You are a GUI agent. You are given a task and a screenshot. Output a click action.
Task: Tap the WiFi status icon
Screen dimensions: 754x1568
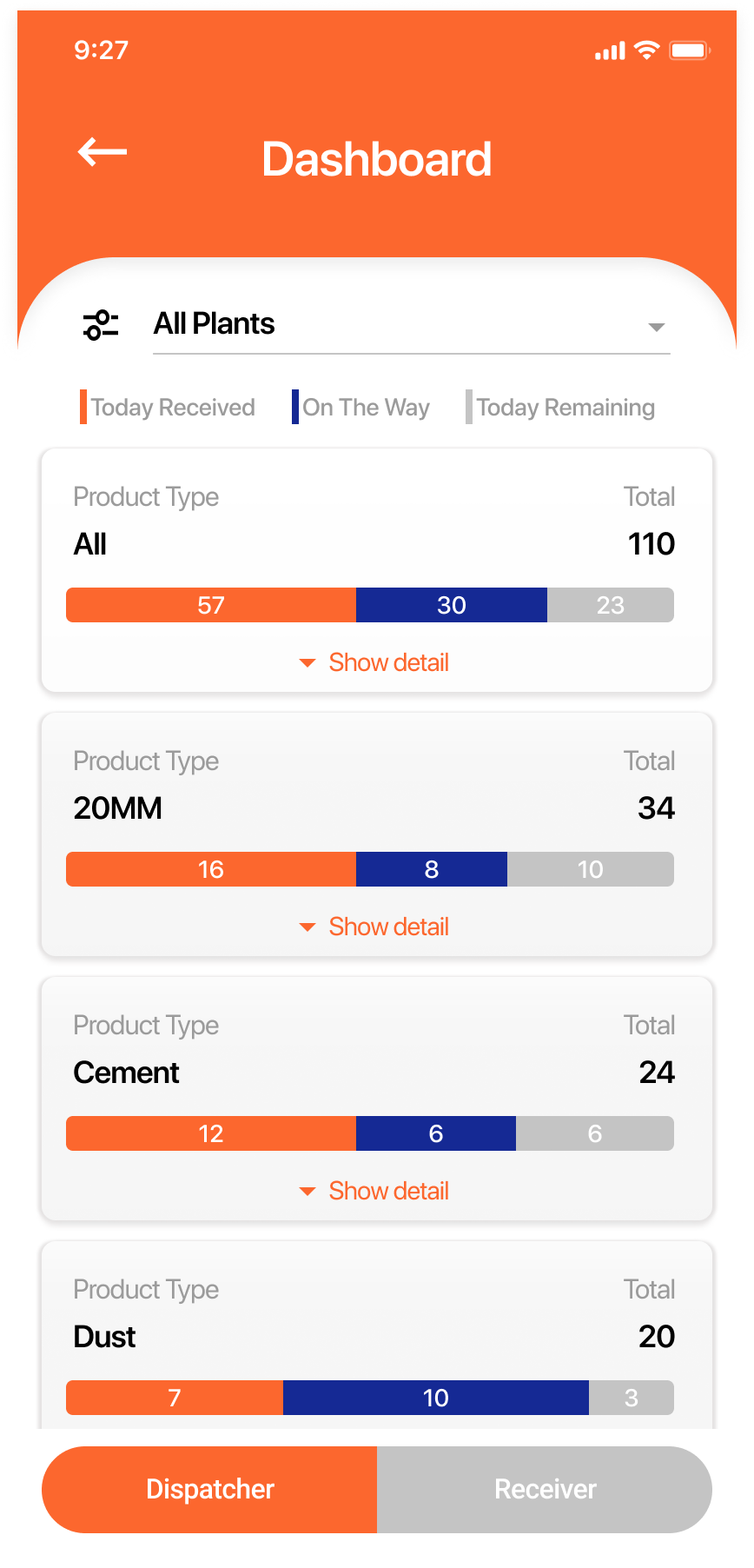coord(647,50)
